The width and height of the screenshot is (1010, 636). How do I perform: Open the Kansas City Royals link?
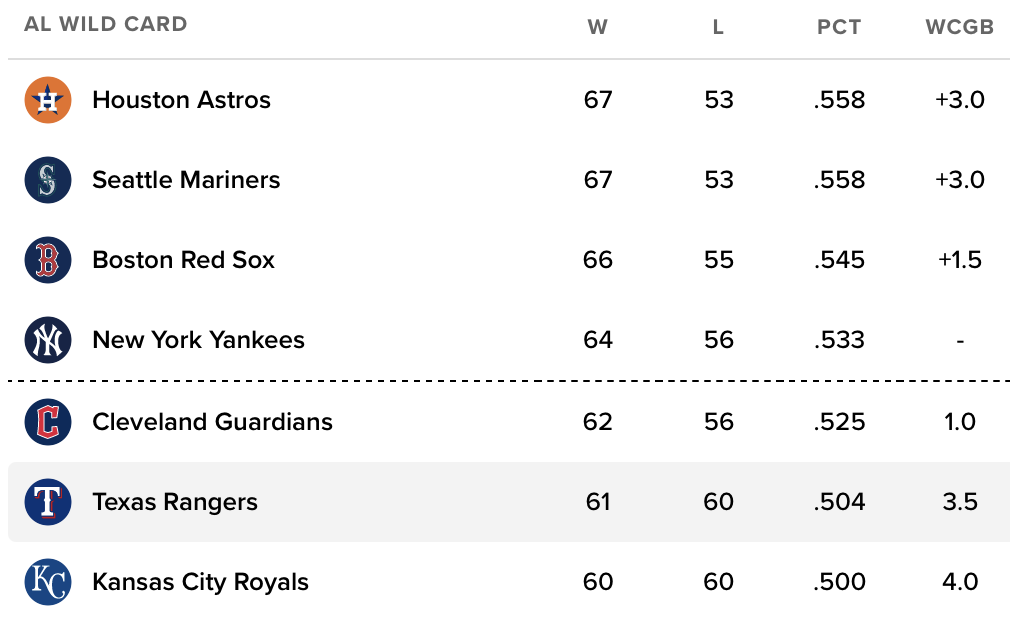pos(200,582)
